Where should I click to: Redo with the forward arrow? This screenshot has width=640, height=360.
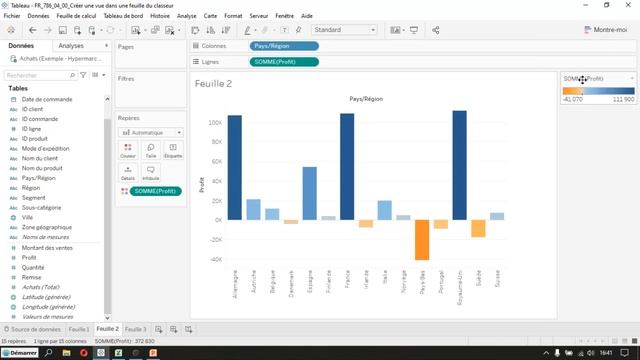[x=47, y=30]
